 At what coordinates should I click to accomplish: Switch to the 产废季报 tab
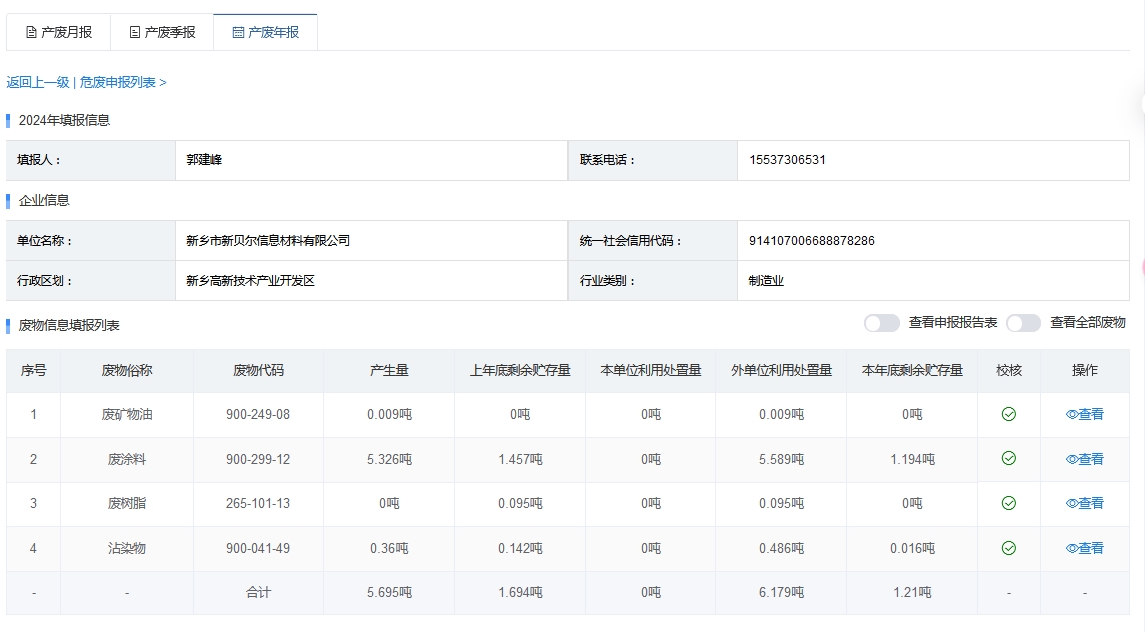point(162,32)
